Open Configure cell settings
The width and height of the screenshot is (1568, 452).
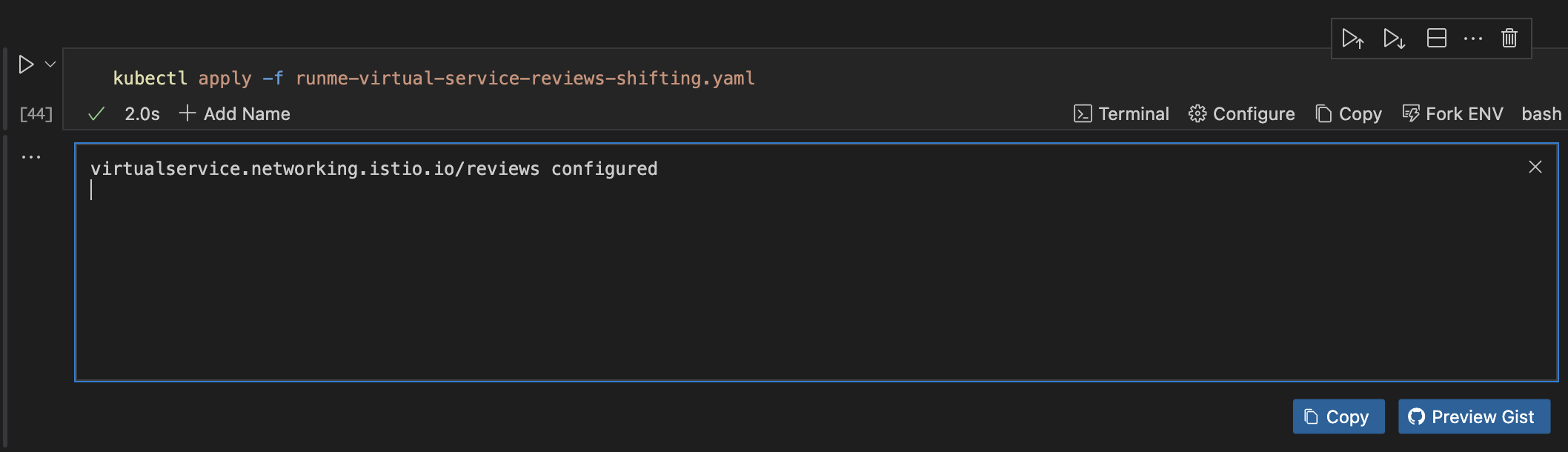pyautogui.click(x=1242, y=114)
